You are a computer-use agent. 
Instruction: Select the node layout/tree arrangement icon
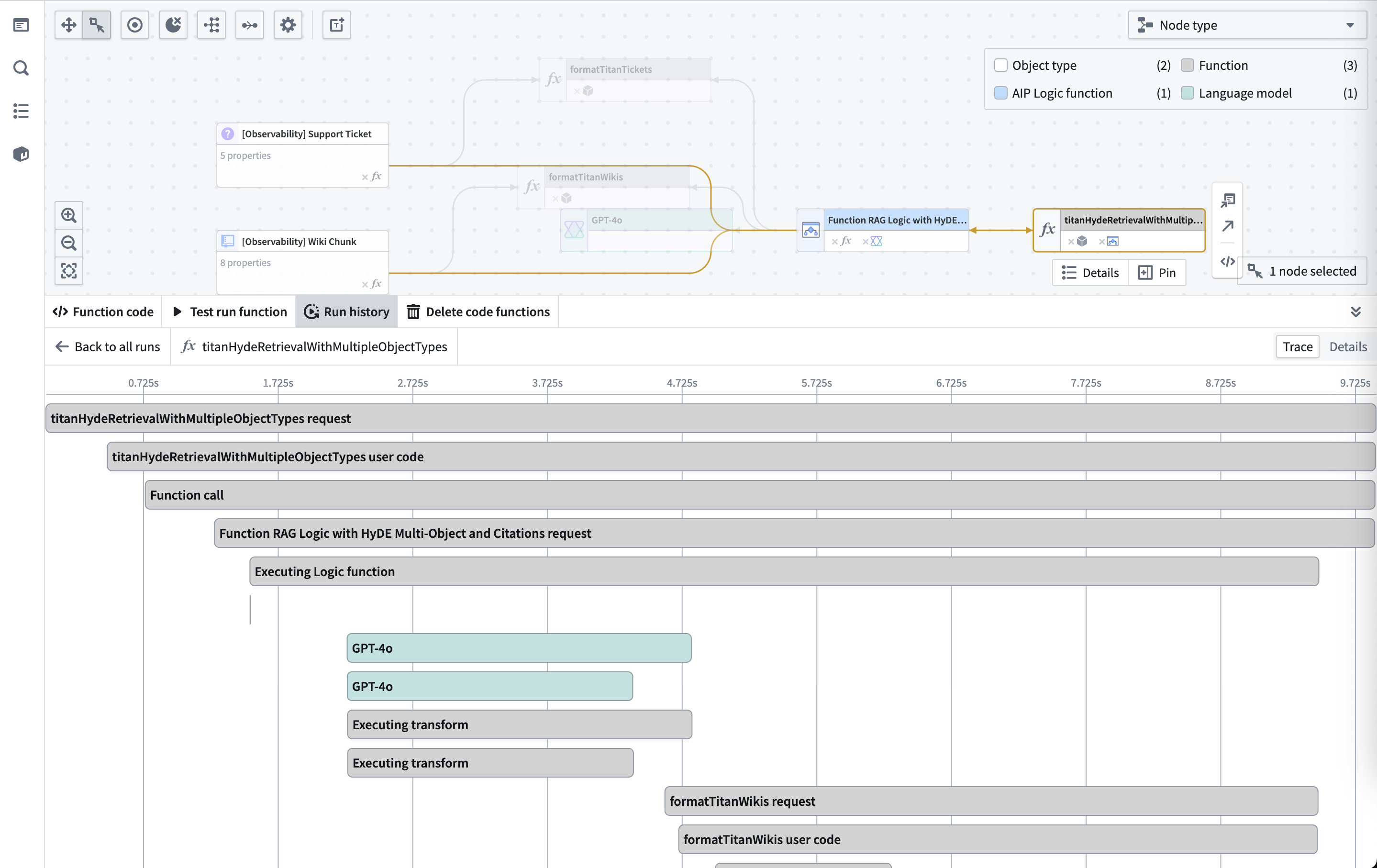point(211,24)
